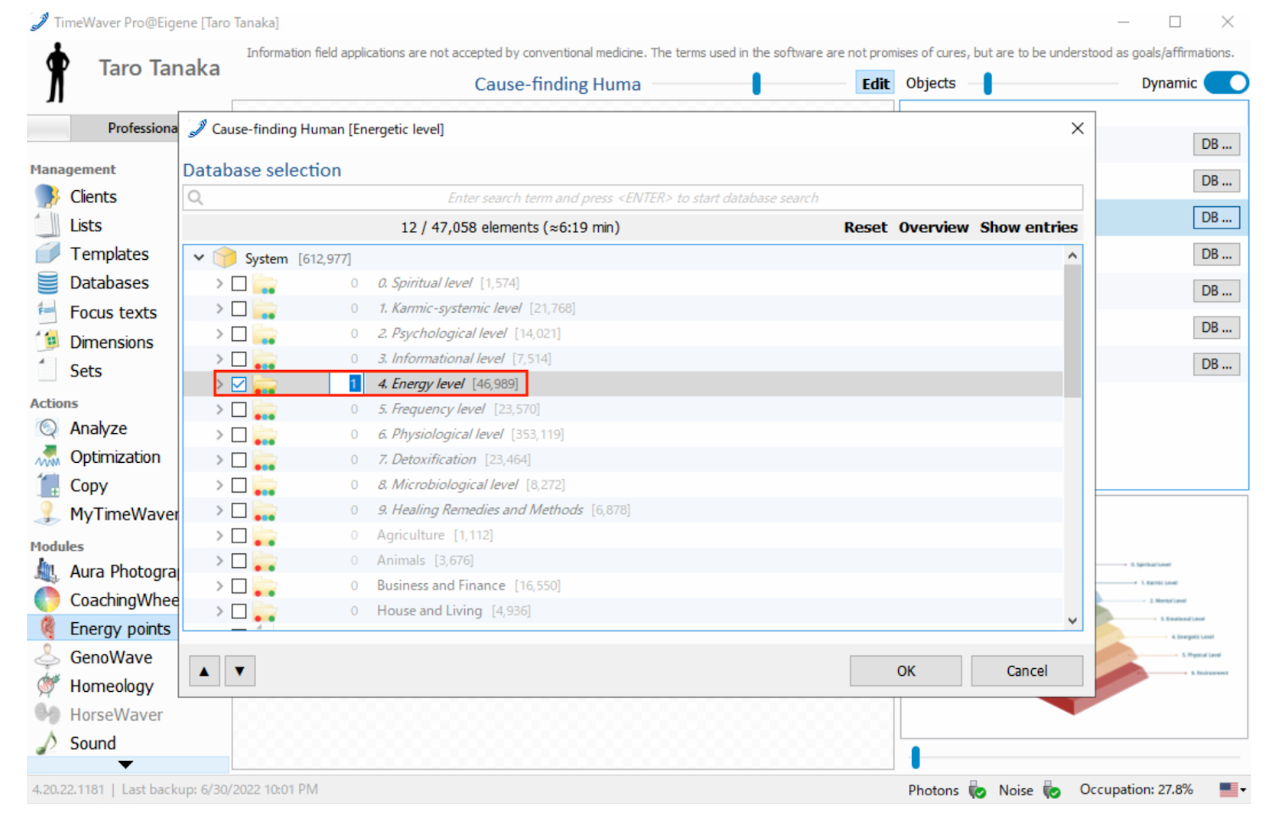1284x824 pixels.
Task: Adjust the Objects slider handle
Action: click(987, 84)
